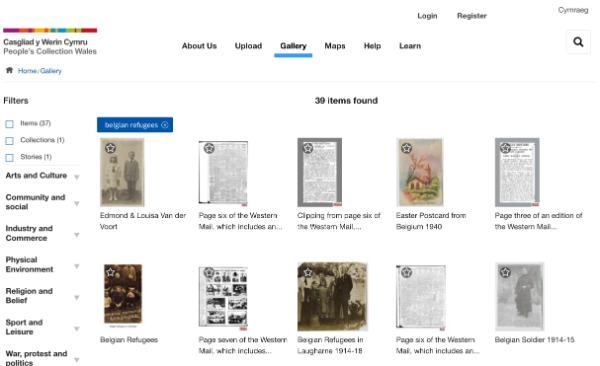The image size is (600, 366).
Task: Open the search magnifier icon
Action: click(578, 42)
